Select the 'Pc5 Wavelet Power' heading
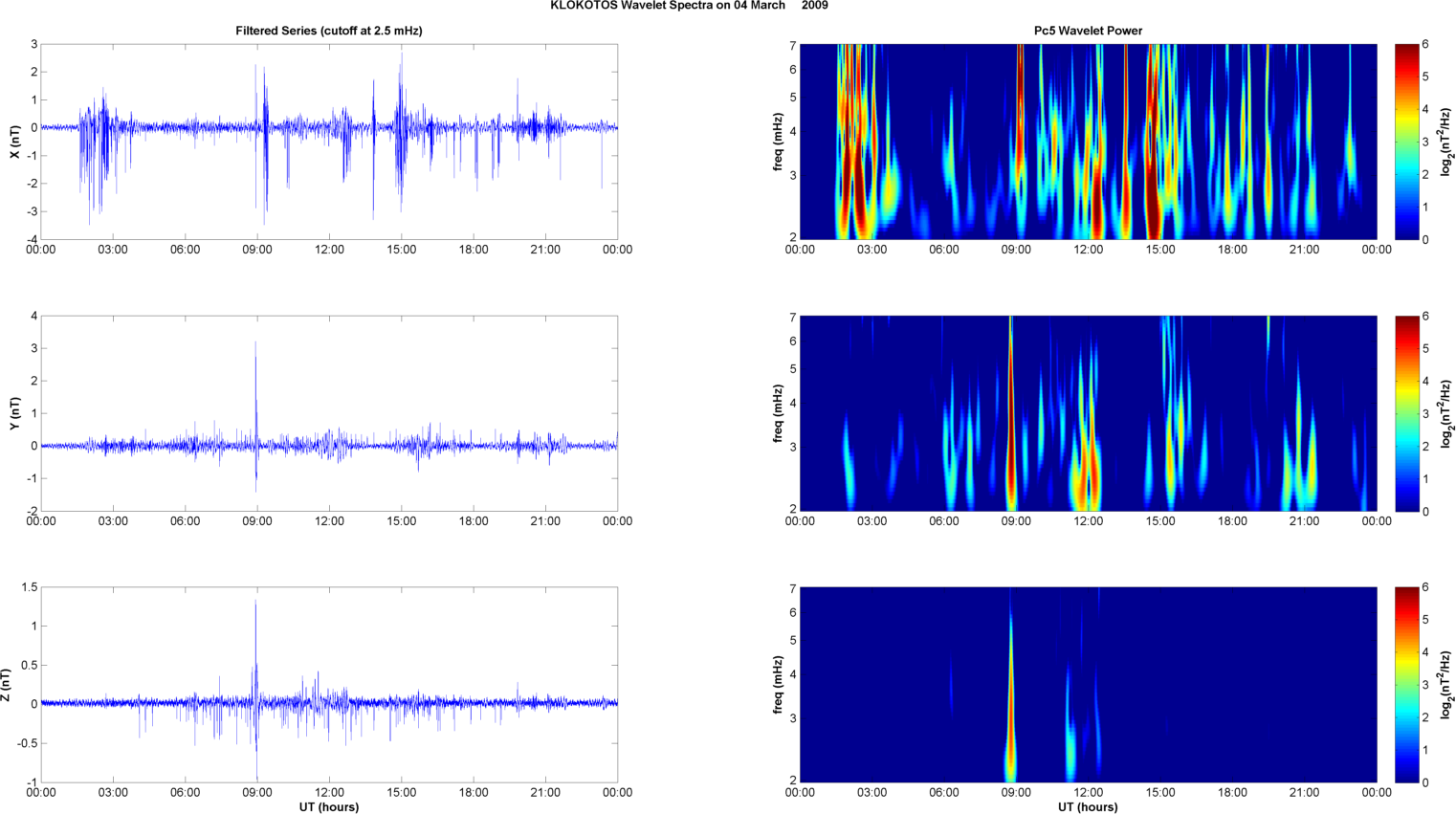The height and width of the screenshot is (814, 1456). click(1088, 31)
